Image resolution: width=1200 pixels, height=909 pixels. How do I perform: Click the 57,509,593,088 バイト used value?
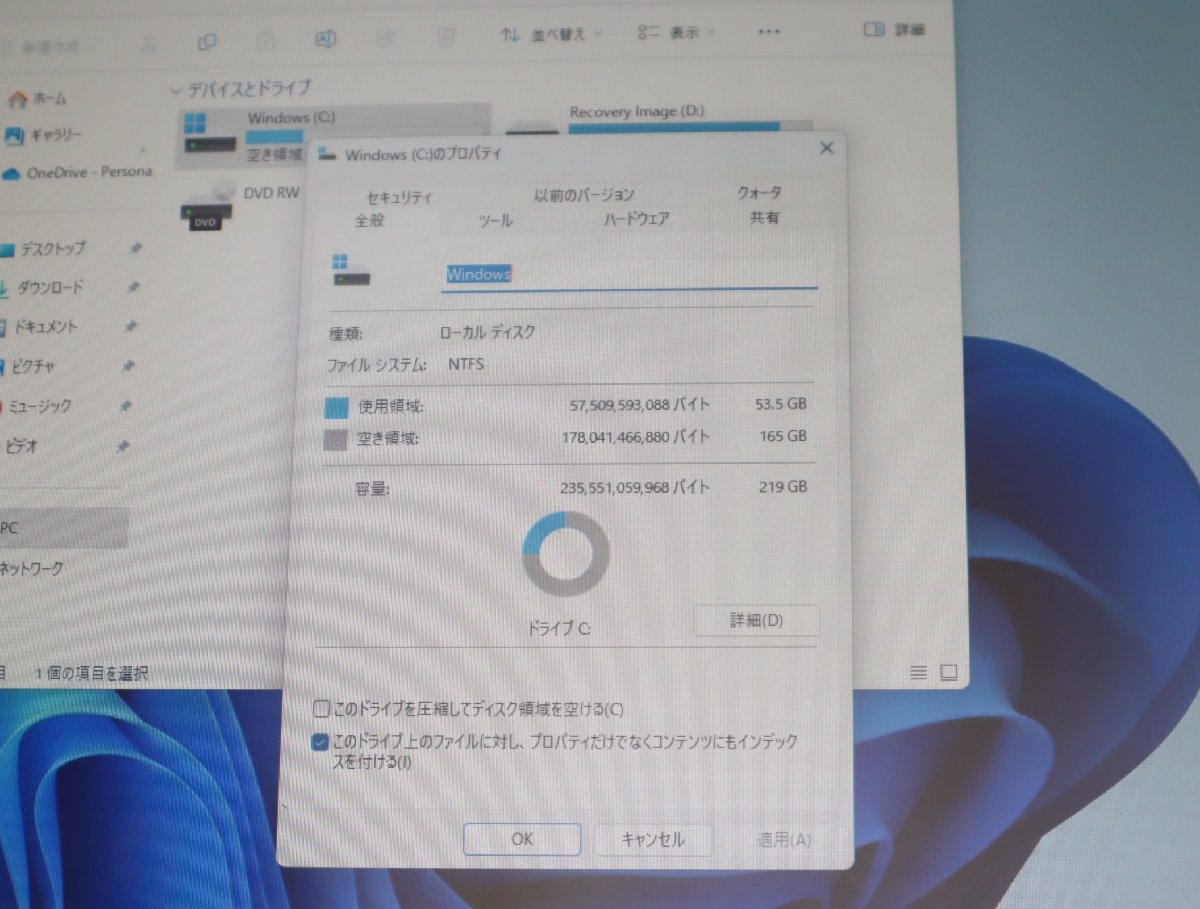(x=640, y=405)
